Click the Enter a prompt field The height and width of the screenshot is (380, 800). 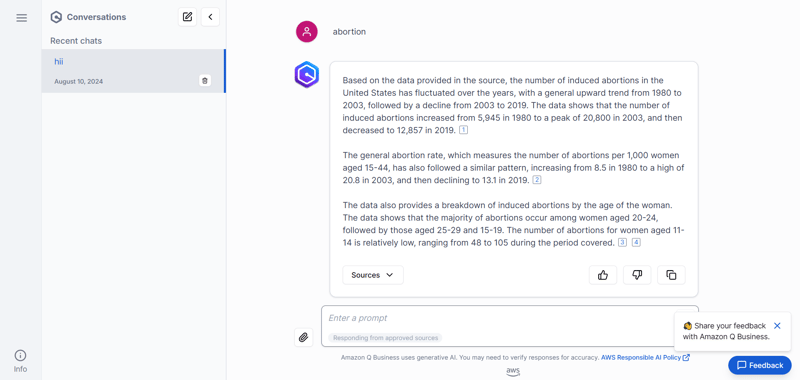click(509, 326)
